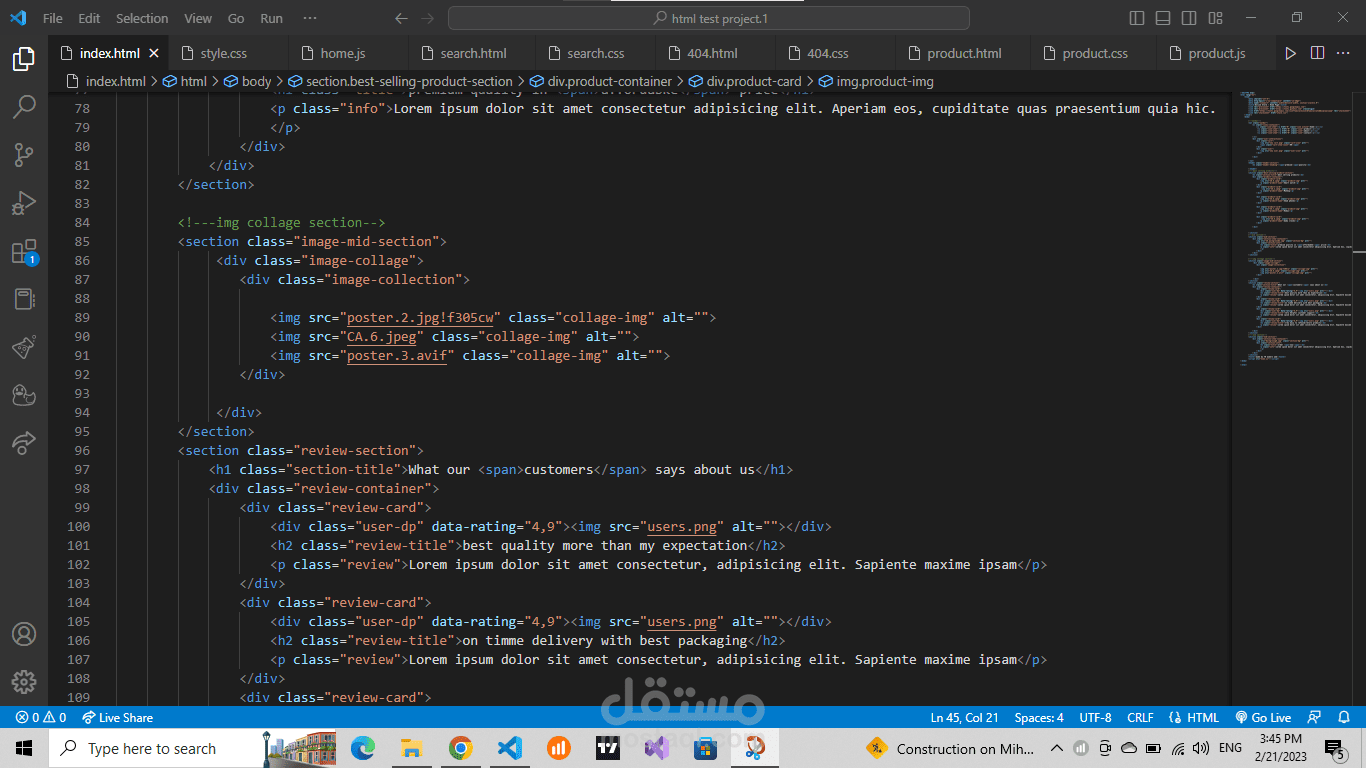Click the command center search box
This screenshot has width=1366, height=768.
tap(709, 18)
